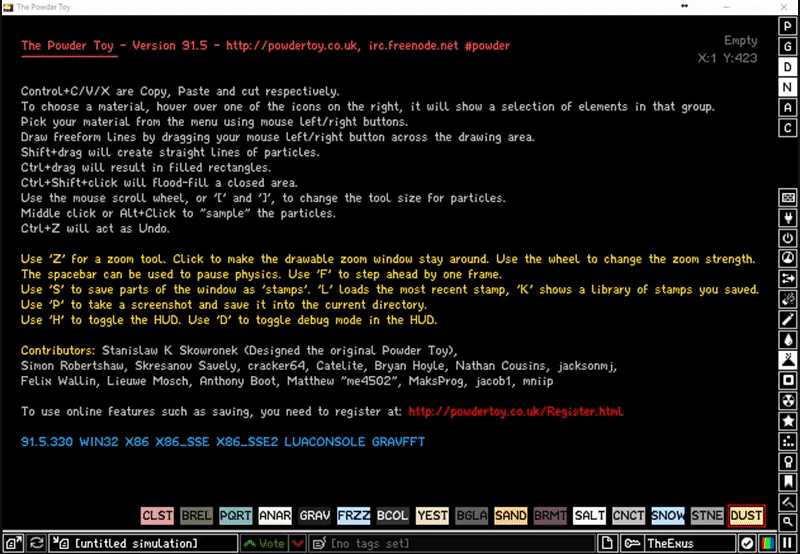
Task: Click the powdertoy.co.uk Register.html link
Action: pyautogui.click(x=516, y=412)
